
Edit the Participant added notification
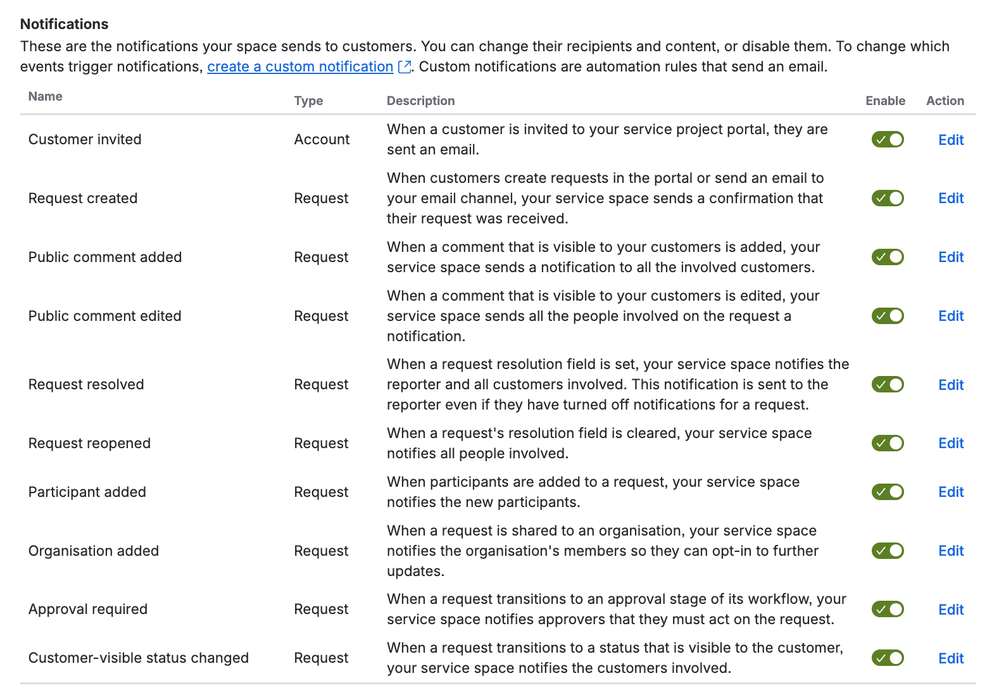(950, 491)
